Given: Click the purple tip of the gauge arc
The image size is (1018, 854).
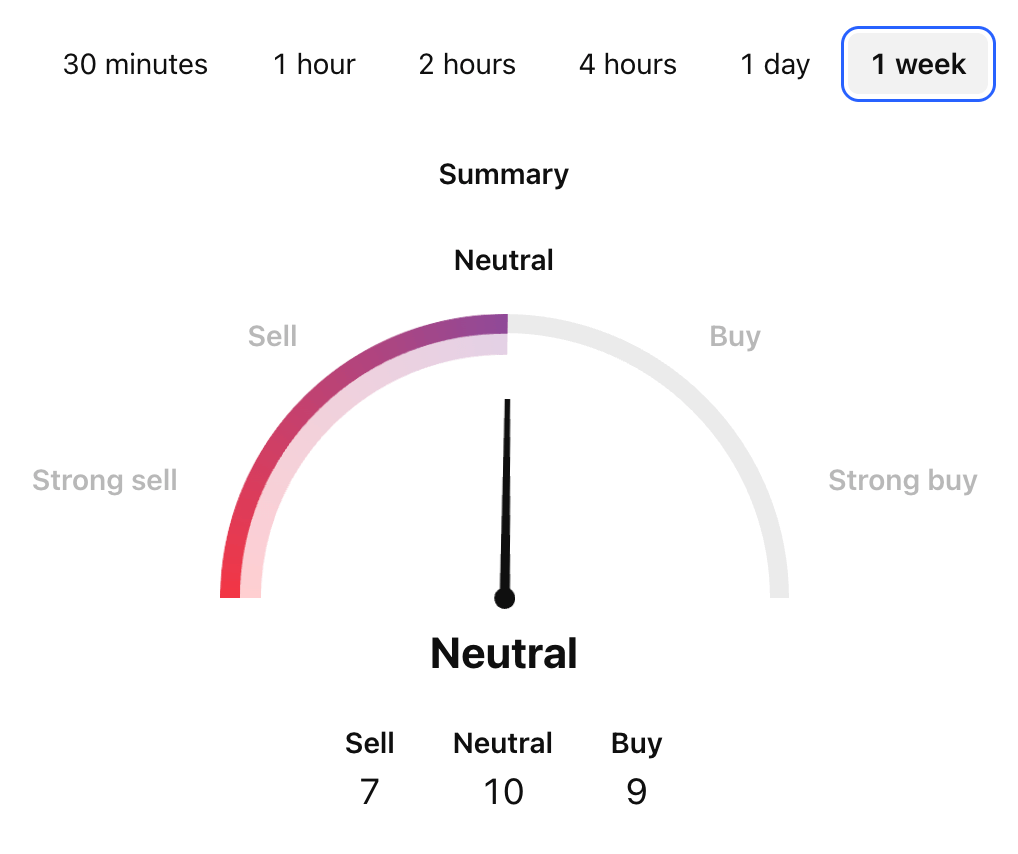Looking at the screenshot, I should tap(495, 322).
